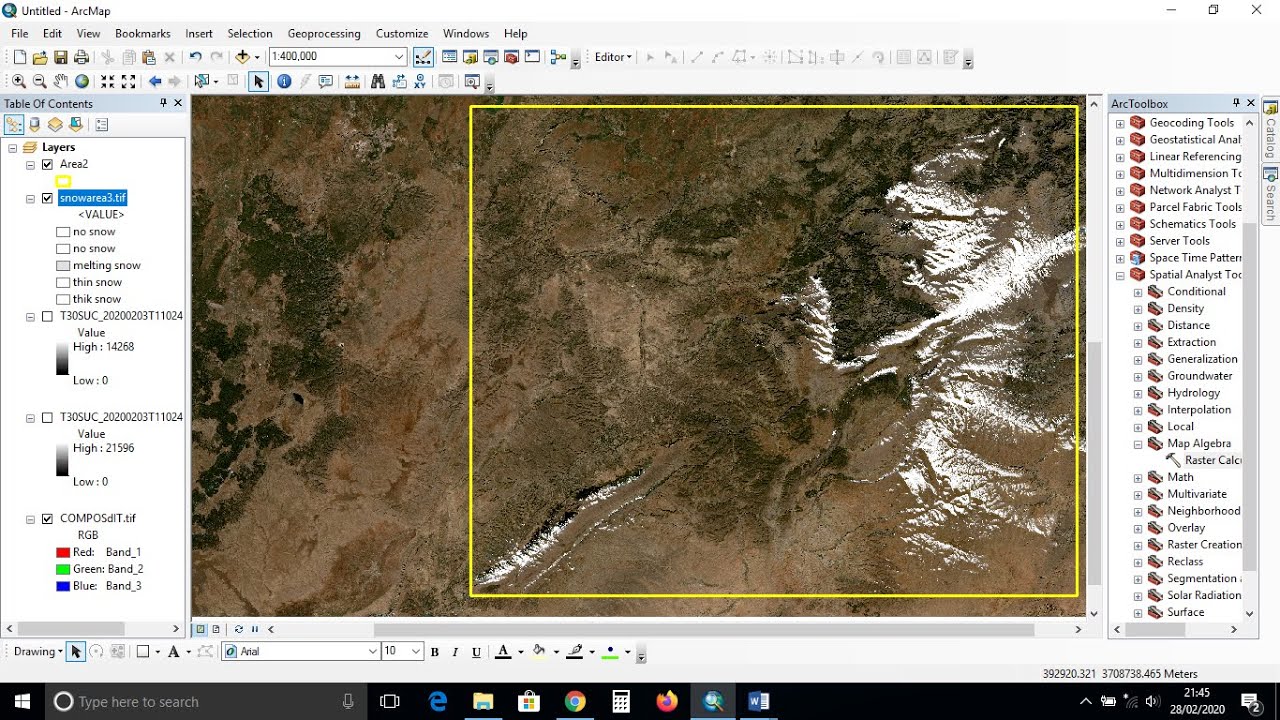Screen dimensions: 1280x720
Task: Open the docked Catalog side tab
Action: [1271, 130]
